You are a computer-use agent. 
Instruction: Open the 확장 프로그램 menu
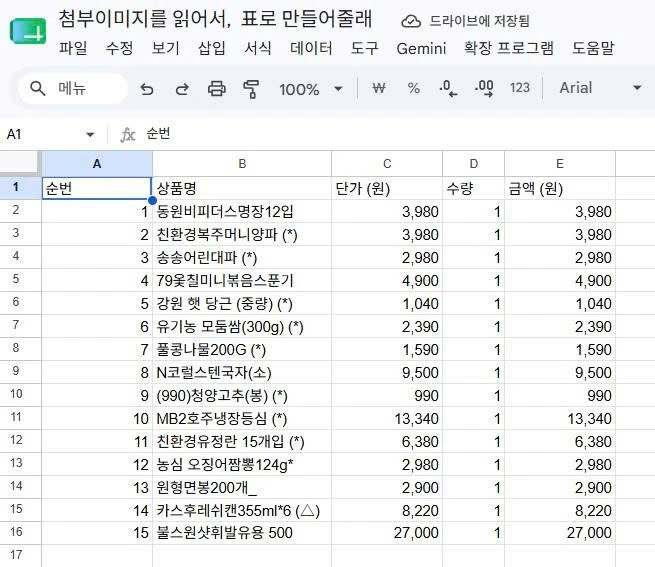click(508, 48)
